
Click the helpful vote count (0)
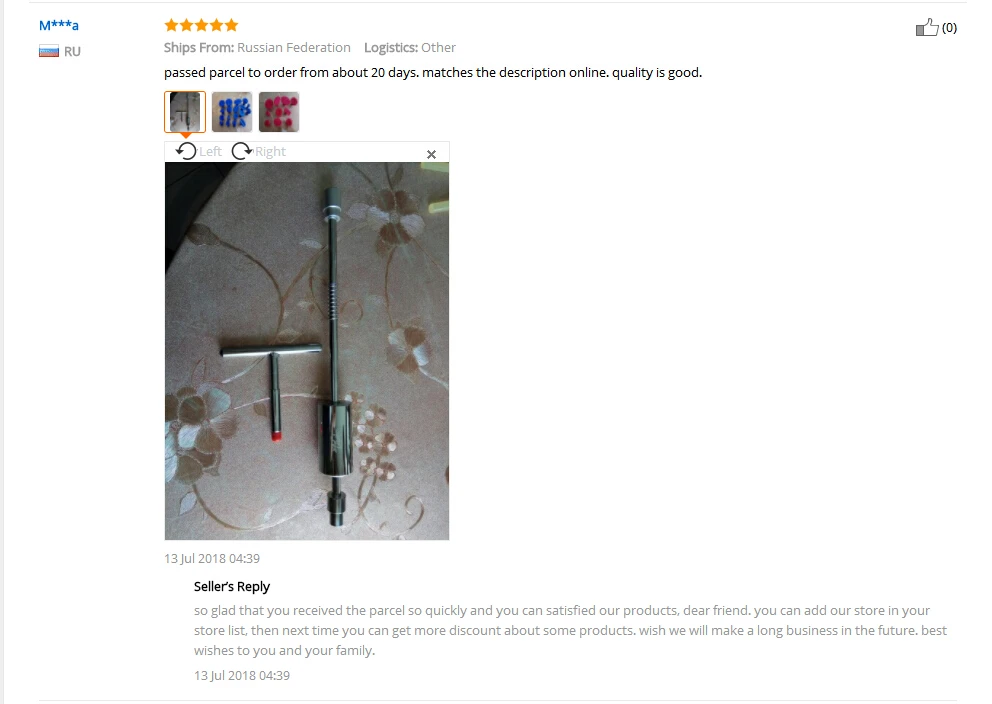(949, 28)
